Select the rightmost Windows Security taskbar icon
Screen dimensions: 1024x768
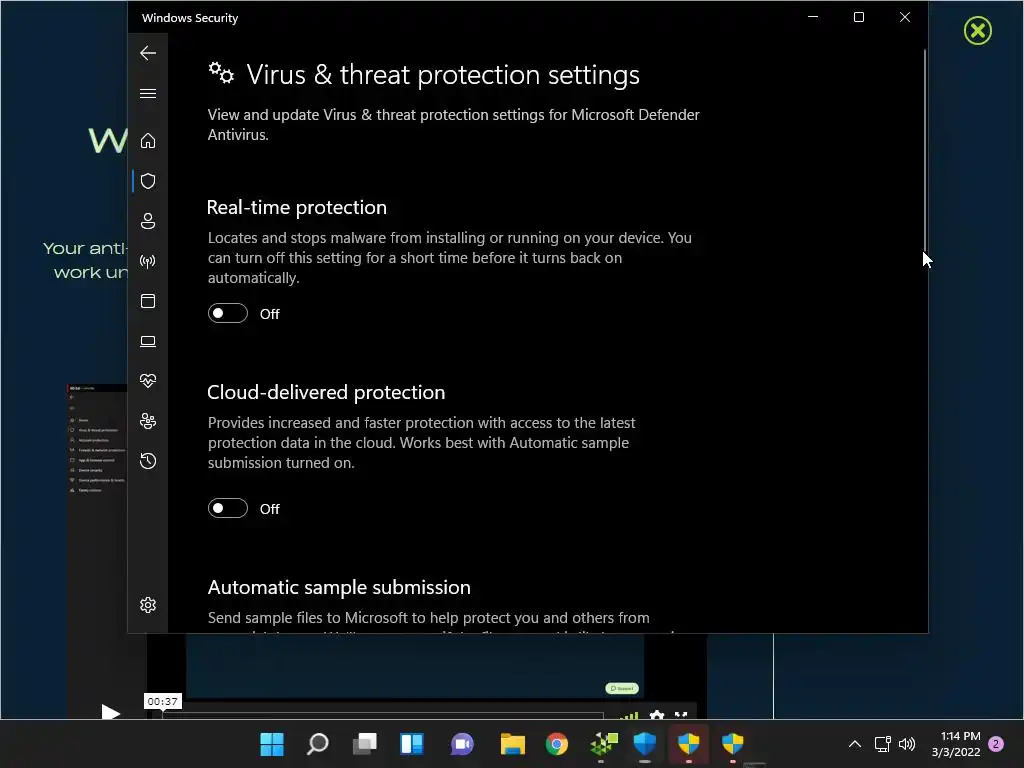[x=733, y=744]
